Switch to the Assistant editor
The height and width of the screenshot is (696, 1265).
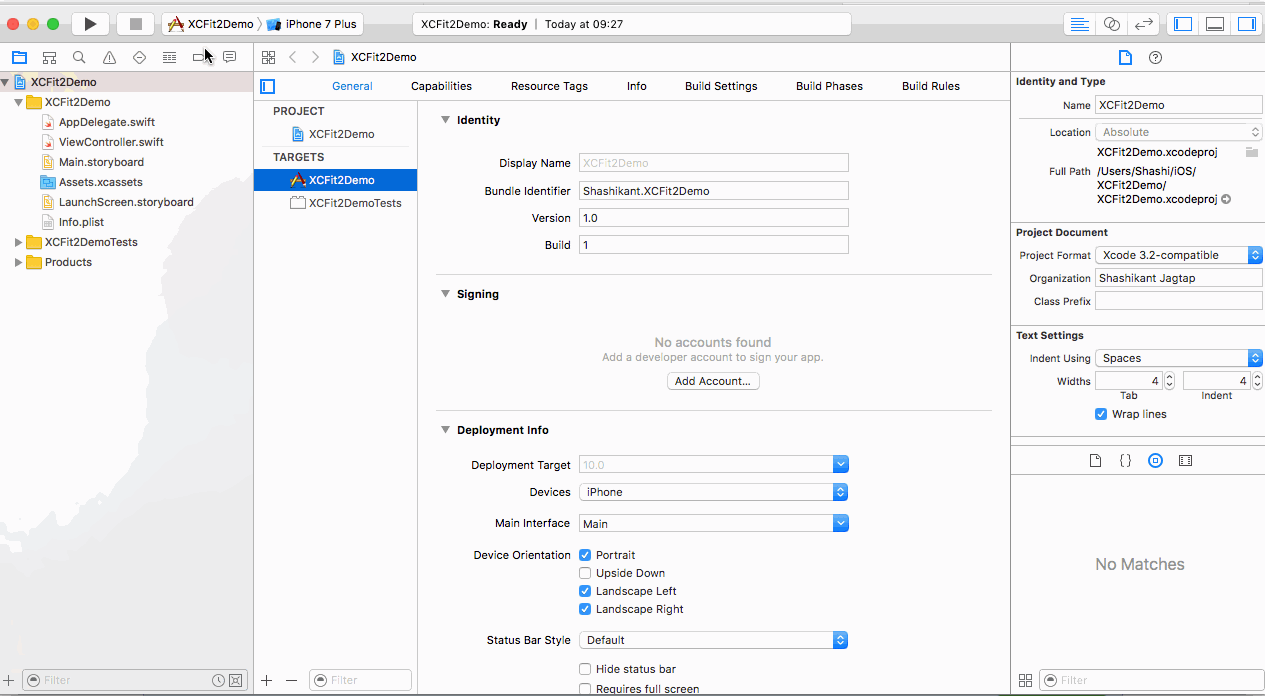(x=1111, y=24)
